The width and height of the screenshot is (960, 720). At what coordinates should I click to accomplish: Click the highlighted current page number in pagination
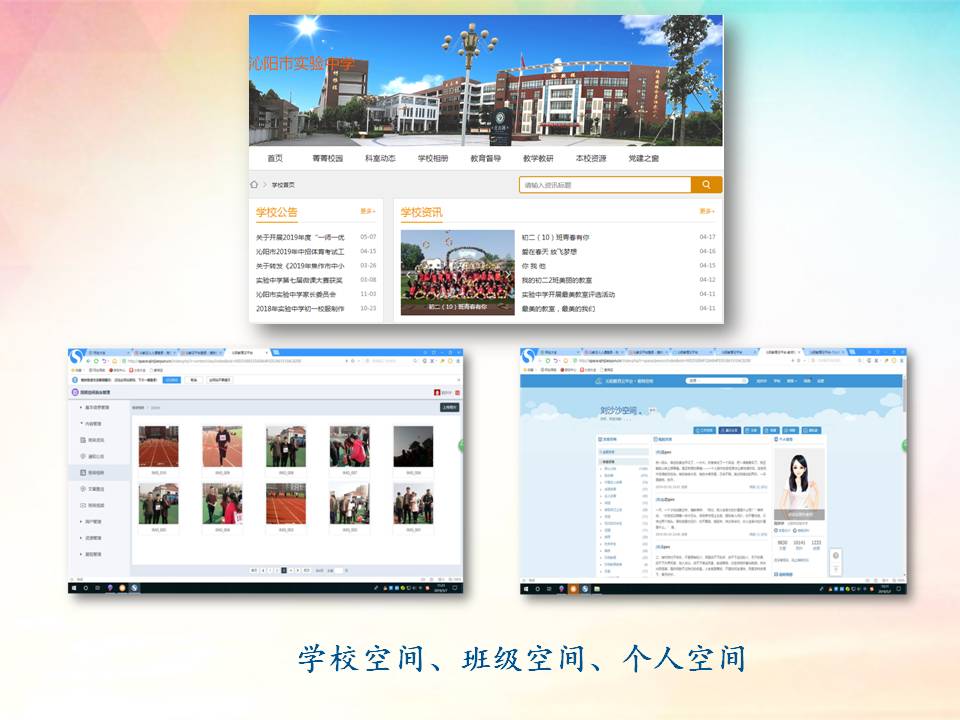[x=284, y=569]
